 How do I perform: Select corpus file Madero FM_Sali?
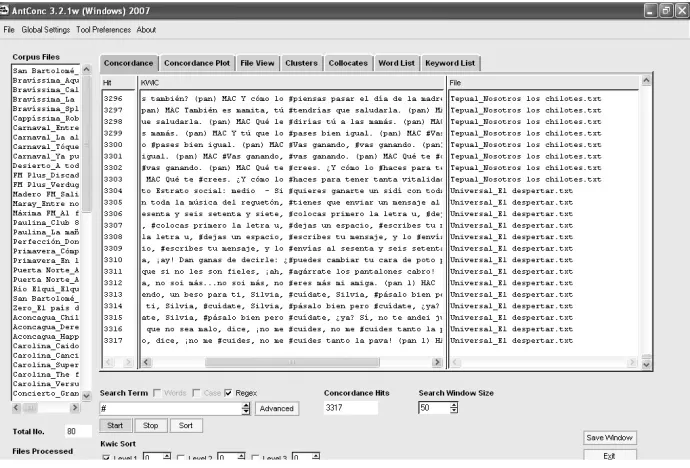[46, 194]
